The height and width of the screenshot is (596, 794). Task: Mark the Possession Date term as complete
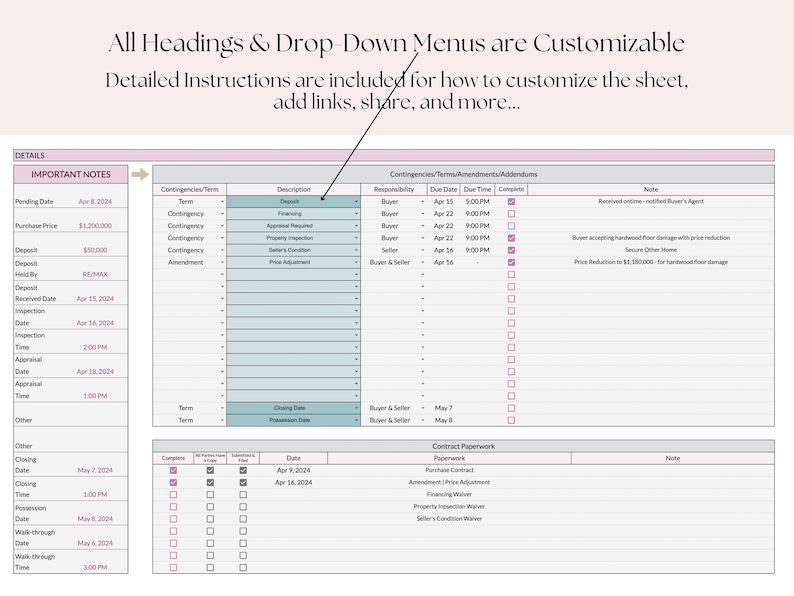[511, 420]
